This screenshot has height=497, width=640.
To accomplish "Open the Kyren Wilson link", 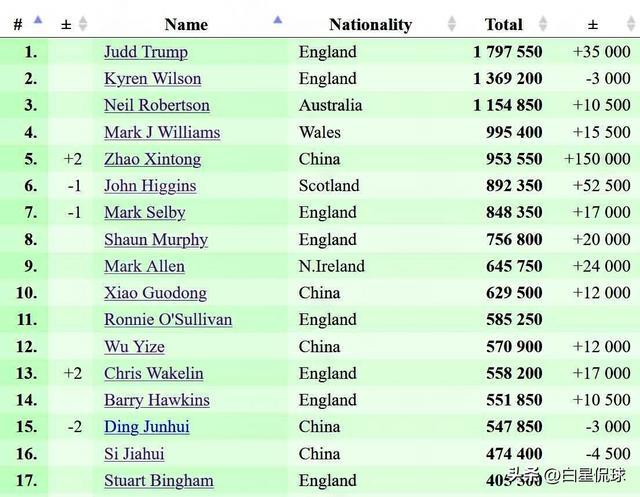I will coord(152,79).
